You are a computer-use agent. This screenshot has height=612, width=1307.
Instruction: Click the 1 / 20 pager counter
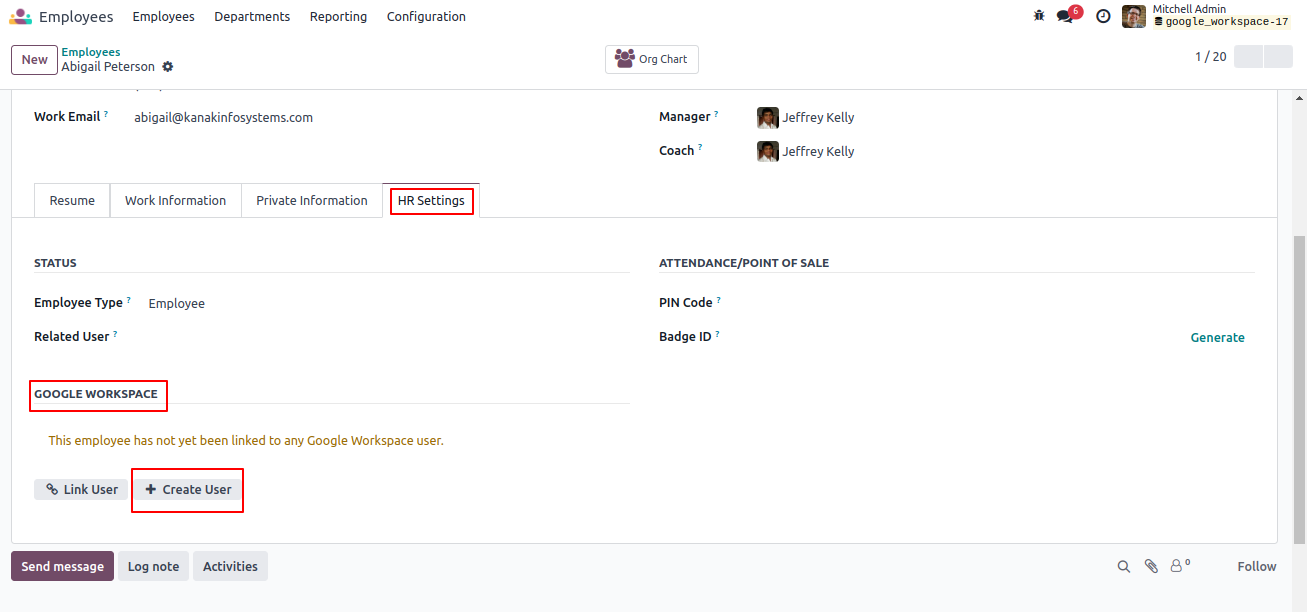1211,57
